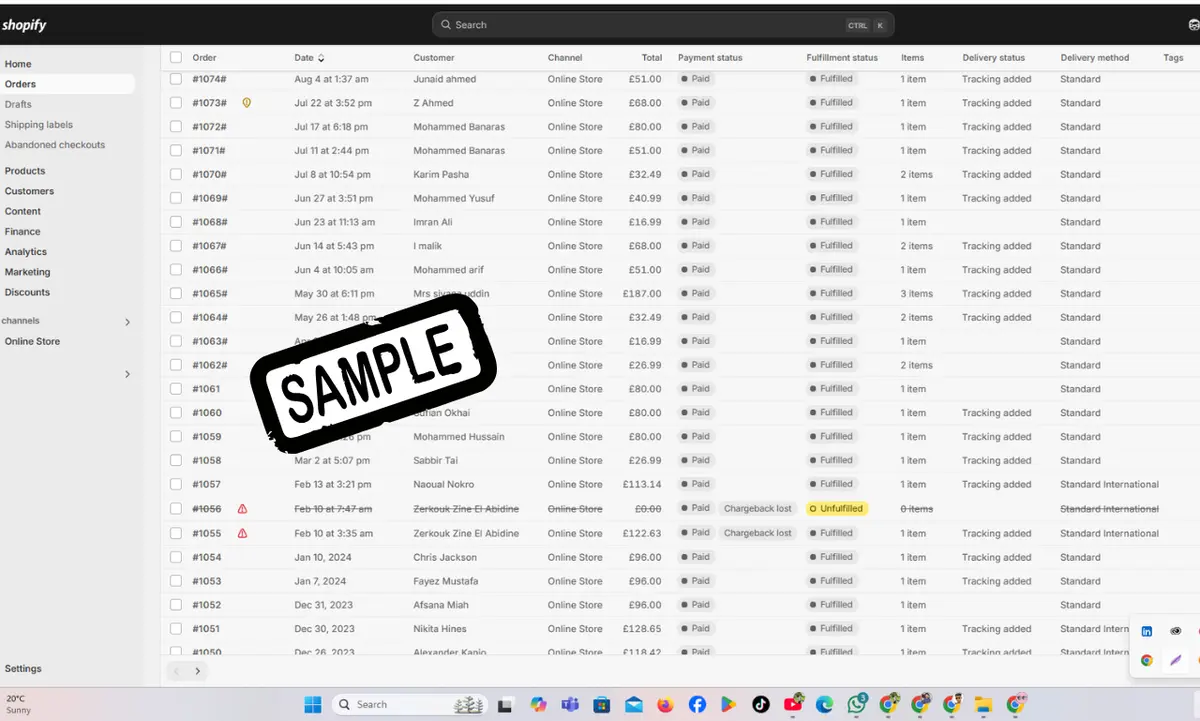This screenshot has width=1200, height=721.
Task: Open Google Play from the taskbar
Action: click(x=729, y=704)
